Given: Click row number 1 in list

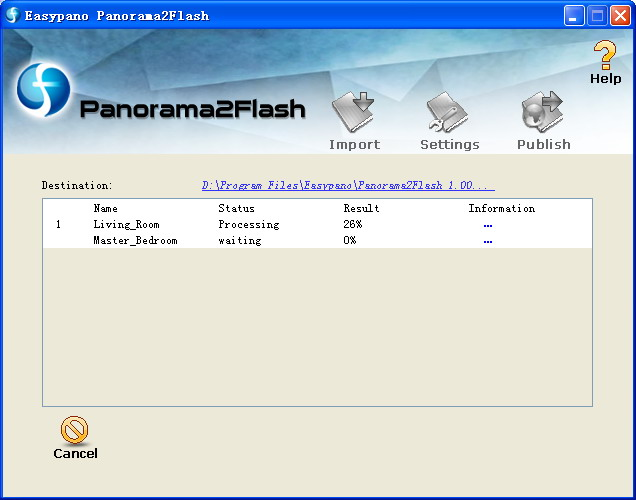Looking at the screenshot, I should [58, 224].
